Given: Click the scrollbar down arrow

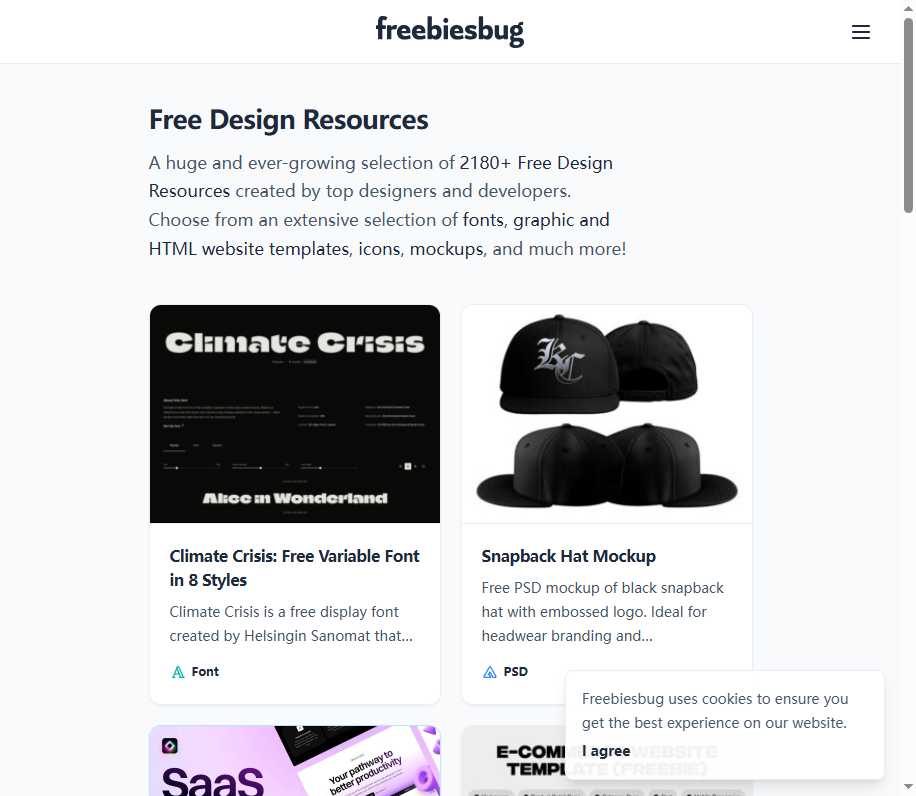Looking at the screenshot, I should [908, 787].
